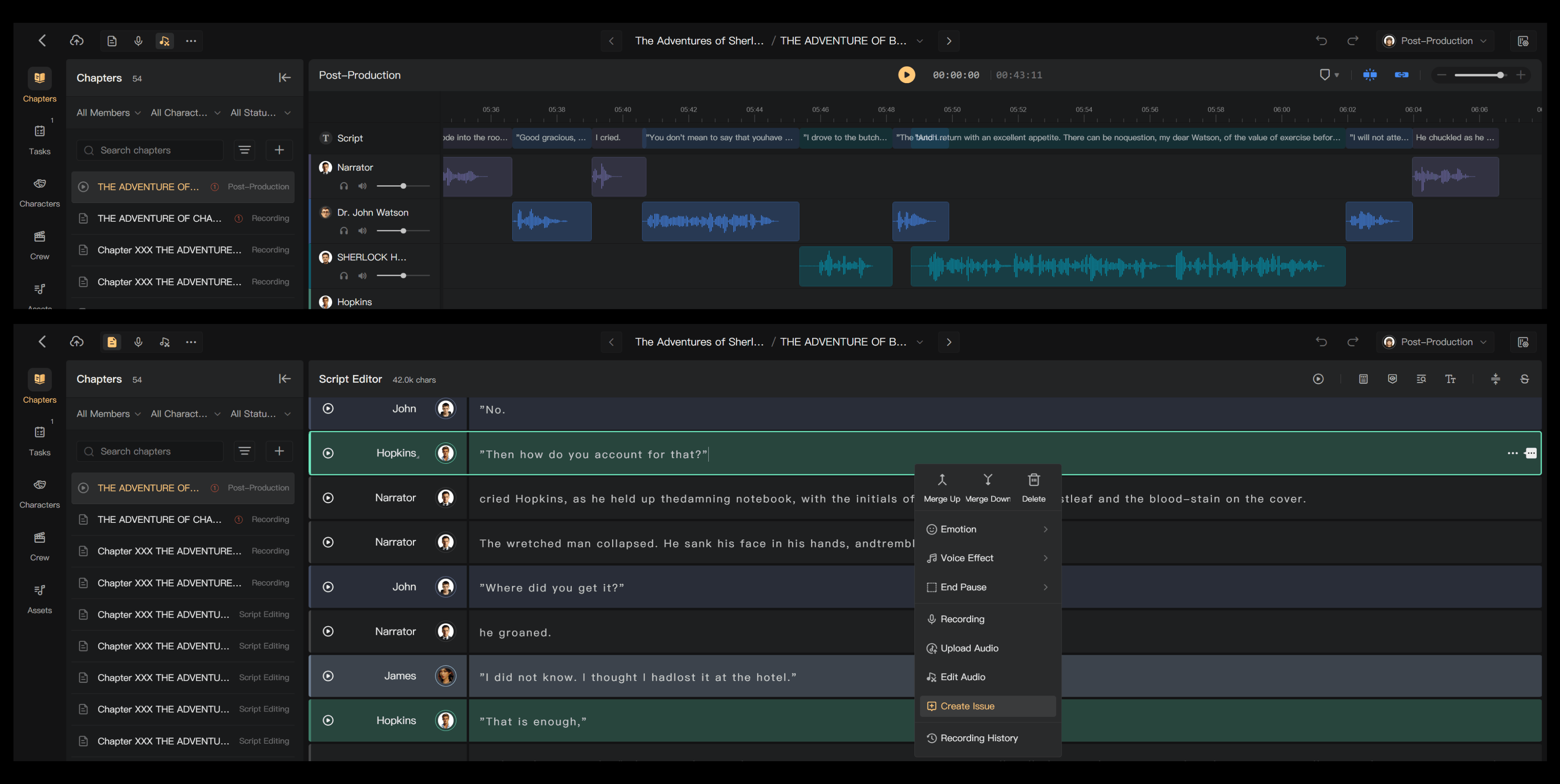Toggle the blue snap icon in the Post-Production timeline header
The image size is (1560, 784).
click(x=1370, y=75)
